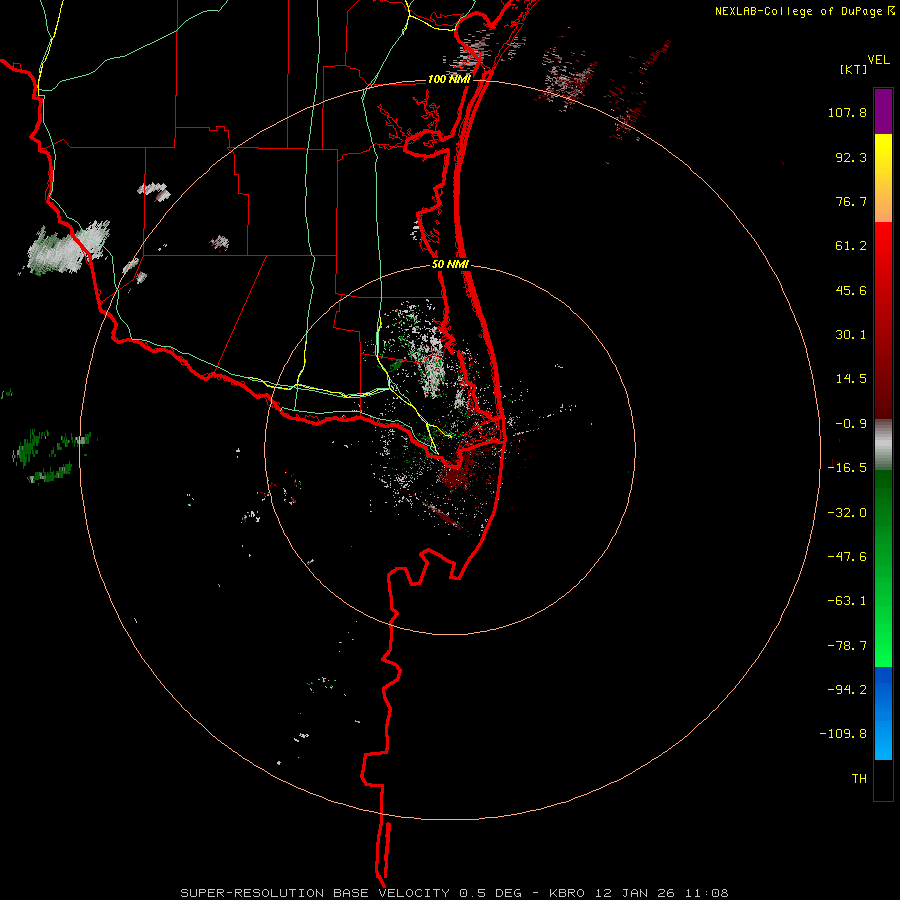Click the 92.3 velocity legend value
Image resolution: width=900 pixels, height=900 pixels.
851,157
